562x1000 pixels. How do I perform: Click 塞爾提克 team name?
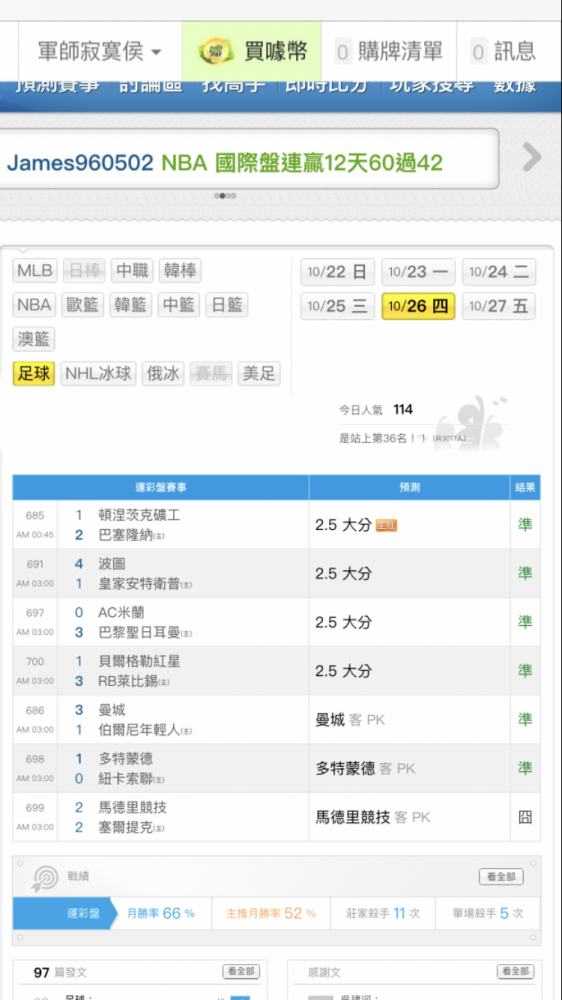pyautogui.click(x=126, y=828)
